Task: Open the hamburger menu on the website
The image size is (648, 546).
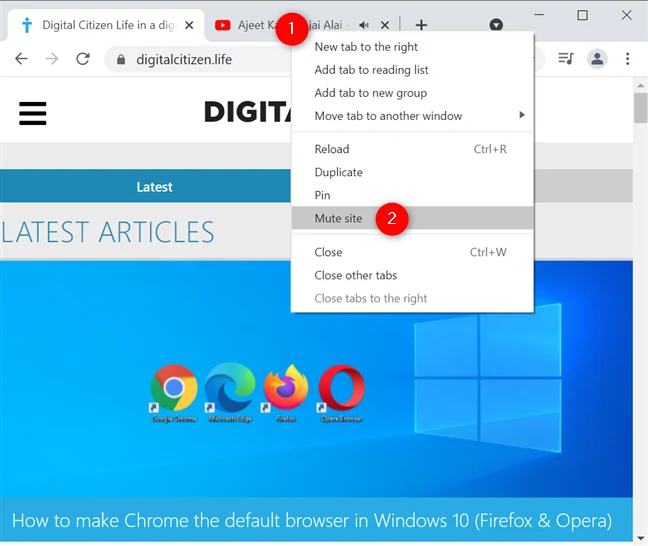Action: pos(33,113)
